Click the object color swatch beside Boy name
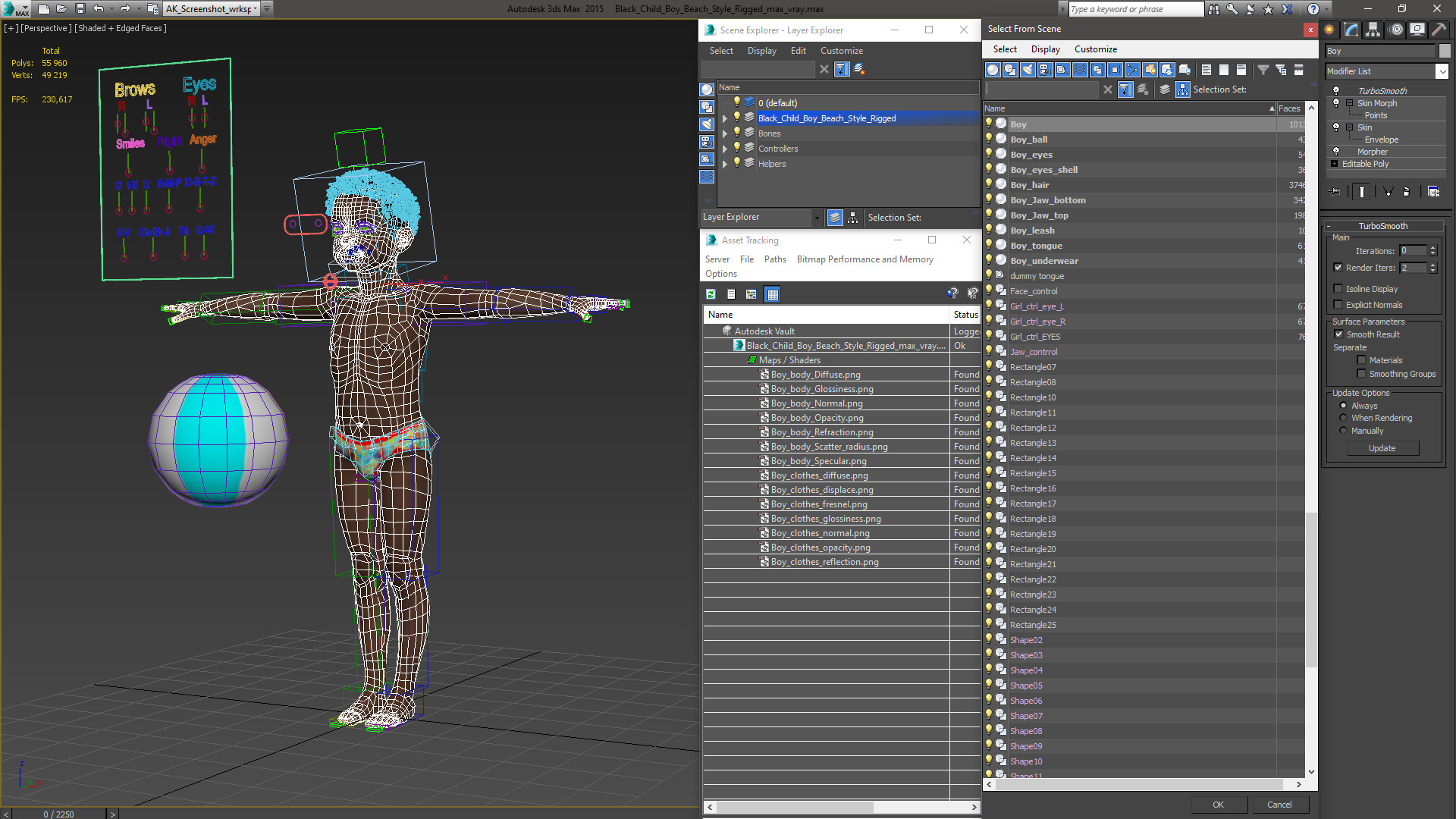Image resolution: width=1456 pixels, height=819 pixels. click(1444, 51)
